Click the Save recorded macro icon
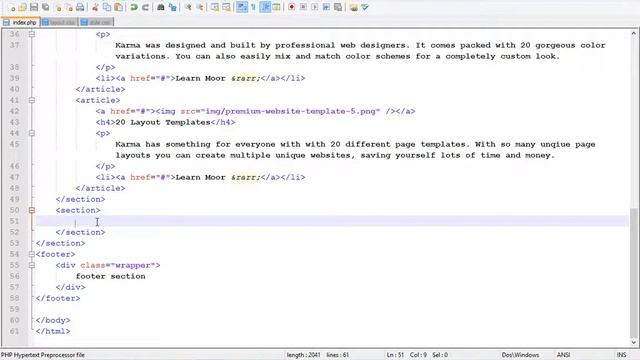640x360 pixels. tap(338, 7)
